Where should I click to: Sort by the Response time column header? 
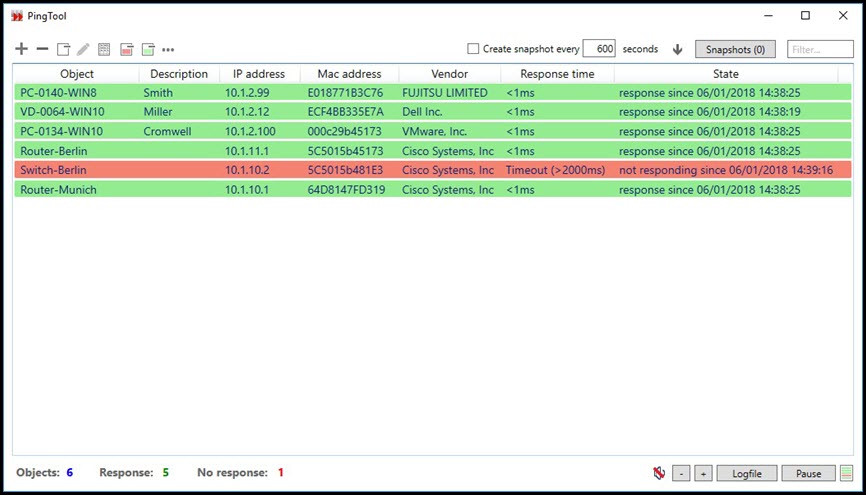click(557, 73)
